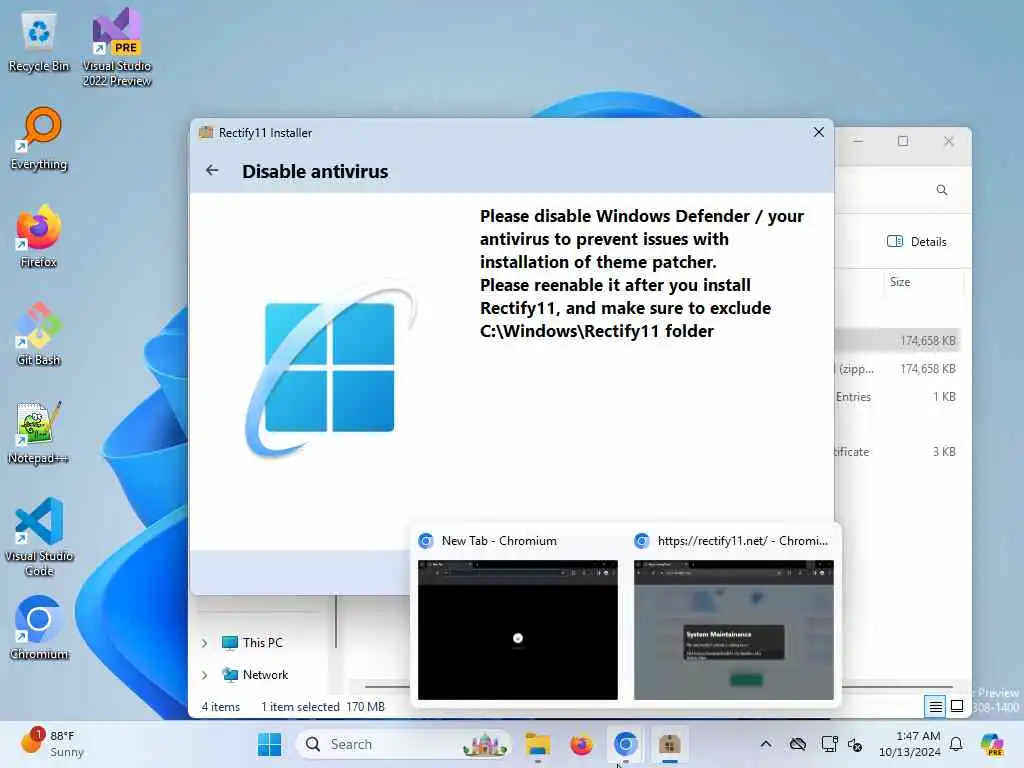The image size is (1024, 768).
Task: Click Chromium icon on the taskbar
Action: click(x=625, y=744)
